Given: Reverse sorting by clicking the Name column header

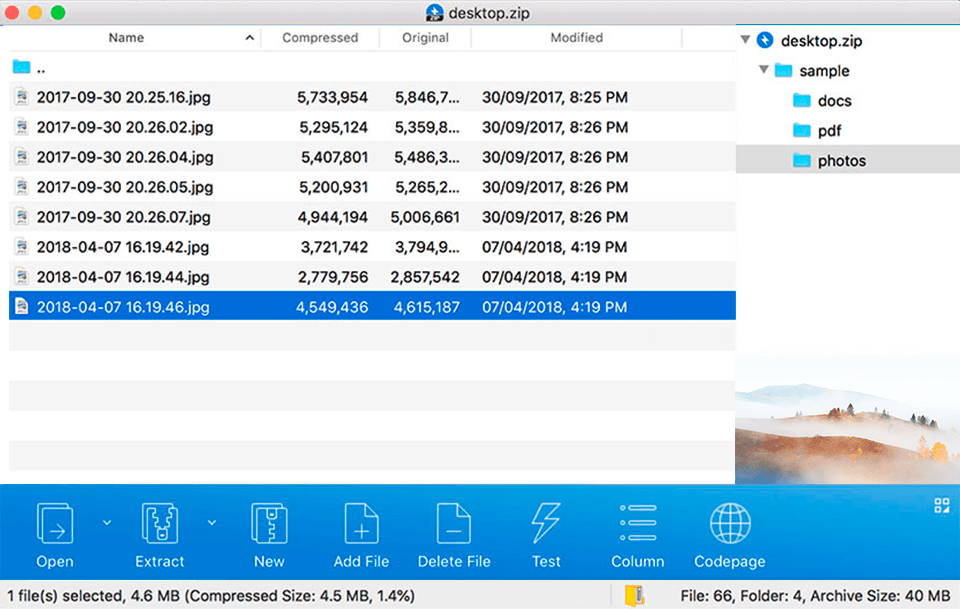Looking at the screenshot, I should pos(126,37).
